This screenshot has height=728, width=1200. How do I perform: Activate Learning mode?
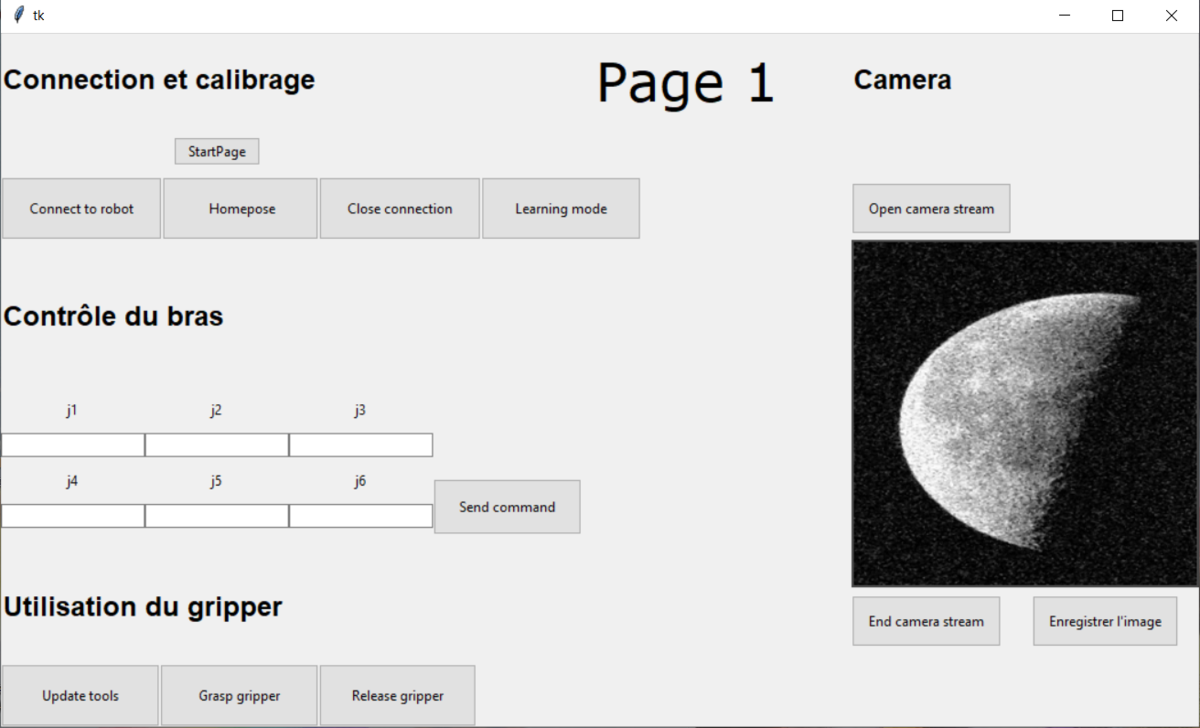pos(561,209)
